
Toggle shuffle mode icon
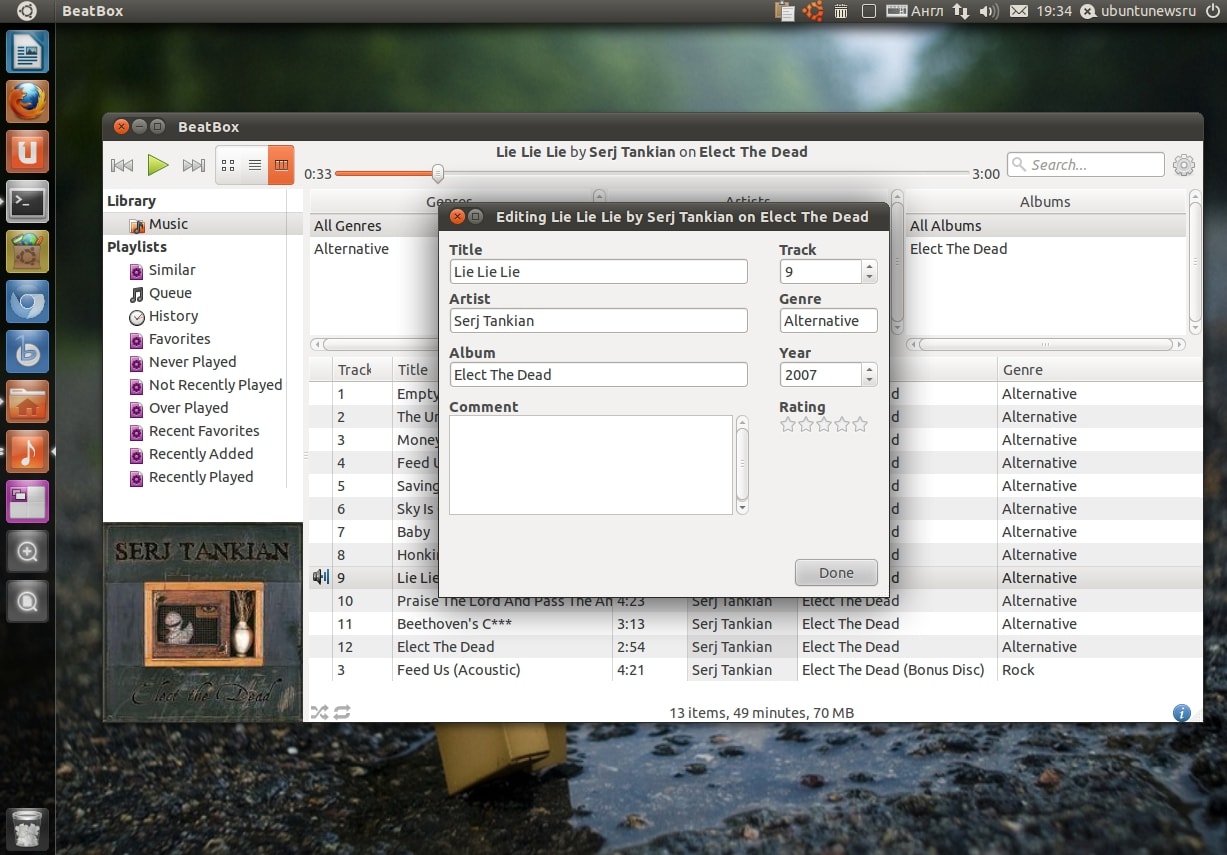click(x=319, y=712)
